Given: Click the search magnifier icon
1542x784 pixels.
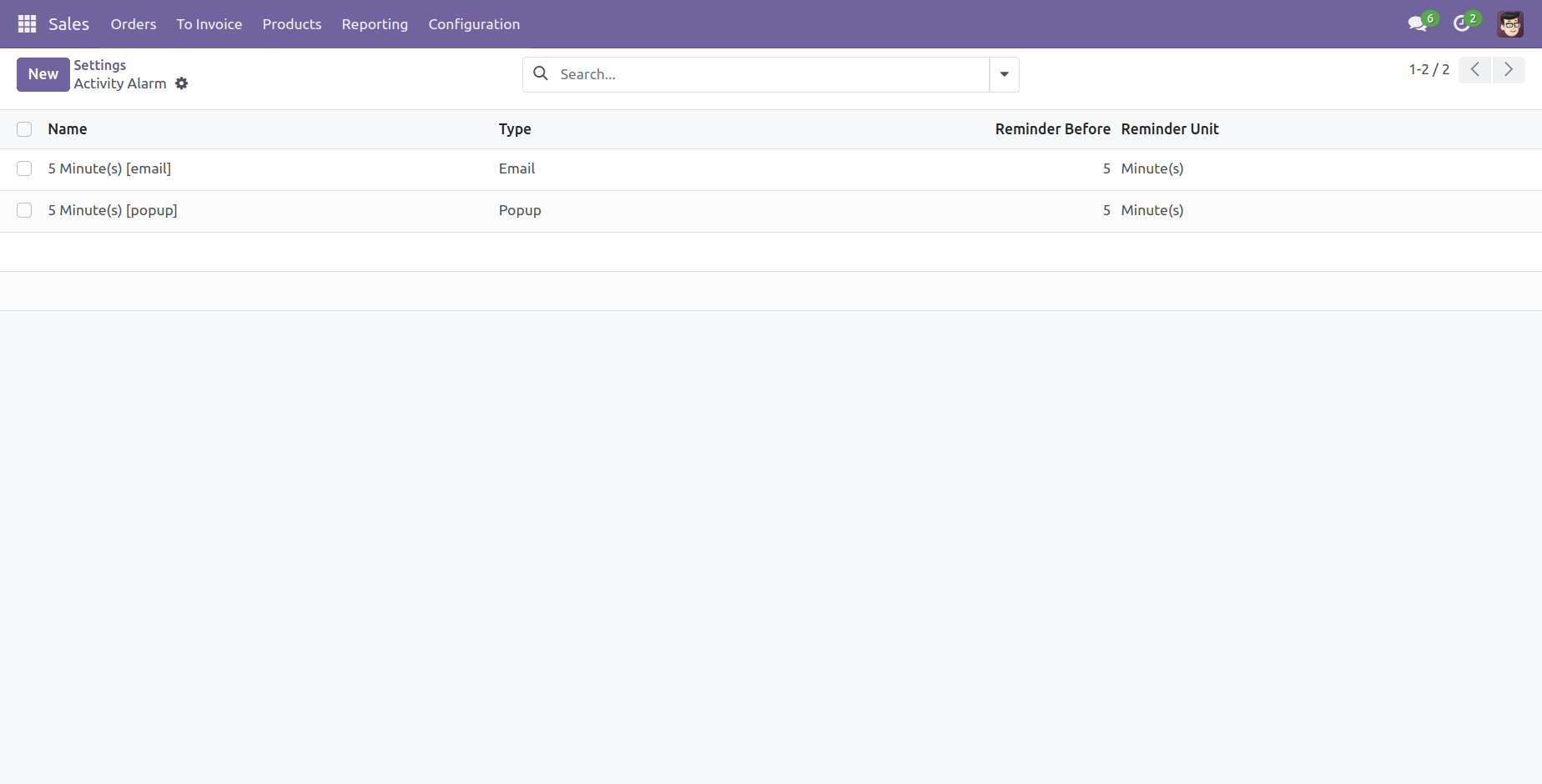Looking at the screenshot, I should pyautogui.click(x=541, y=73).
